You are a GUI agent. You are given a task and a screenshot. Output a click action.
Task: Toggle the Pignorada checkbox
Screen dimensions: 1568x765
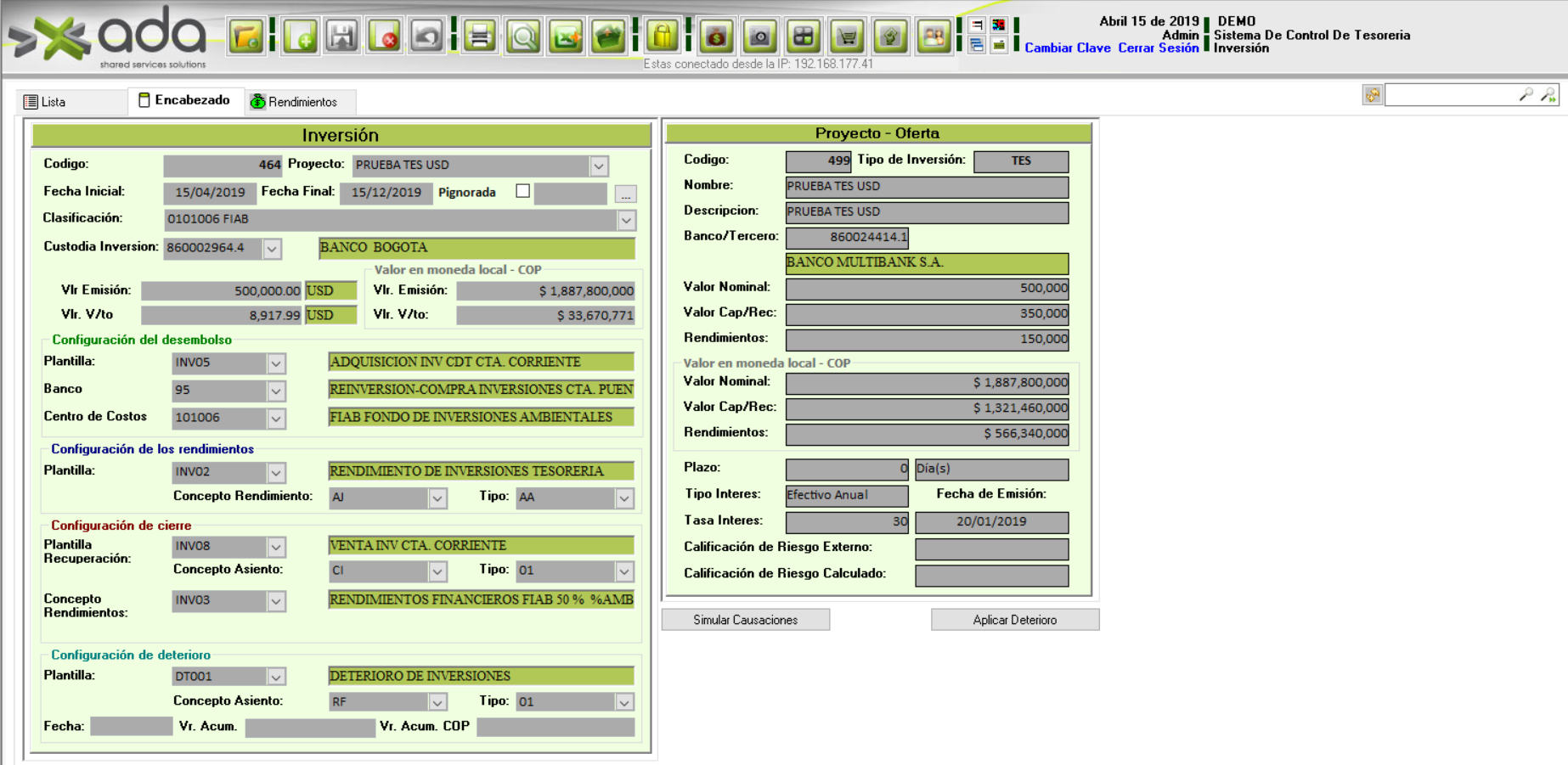click(x=523, y=192)
